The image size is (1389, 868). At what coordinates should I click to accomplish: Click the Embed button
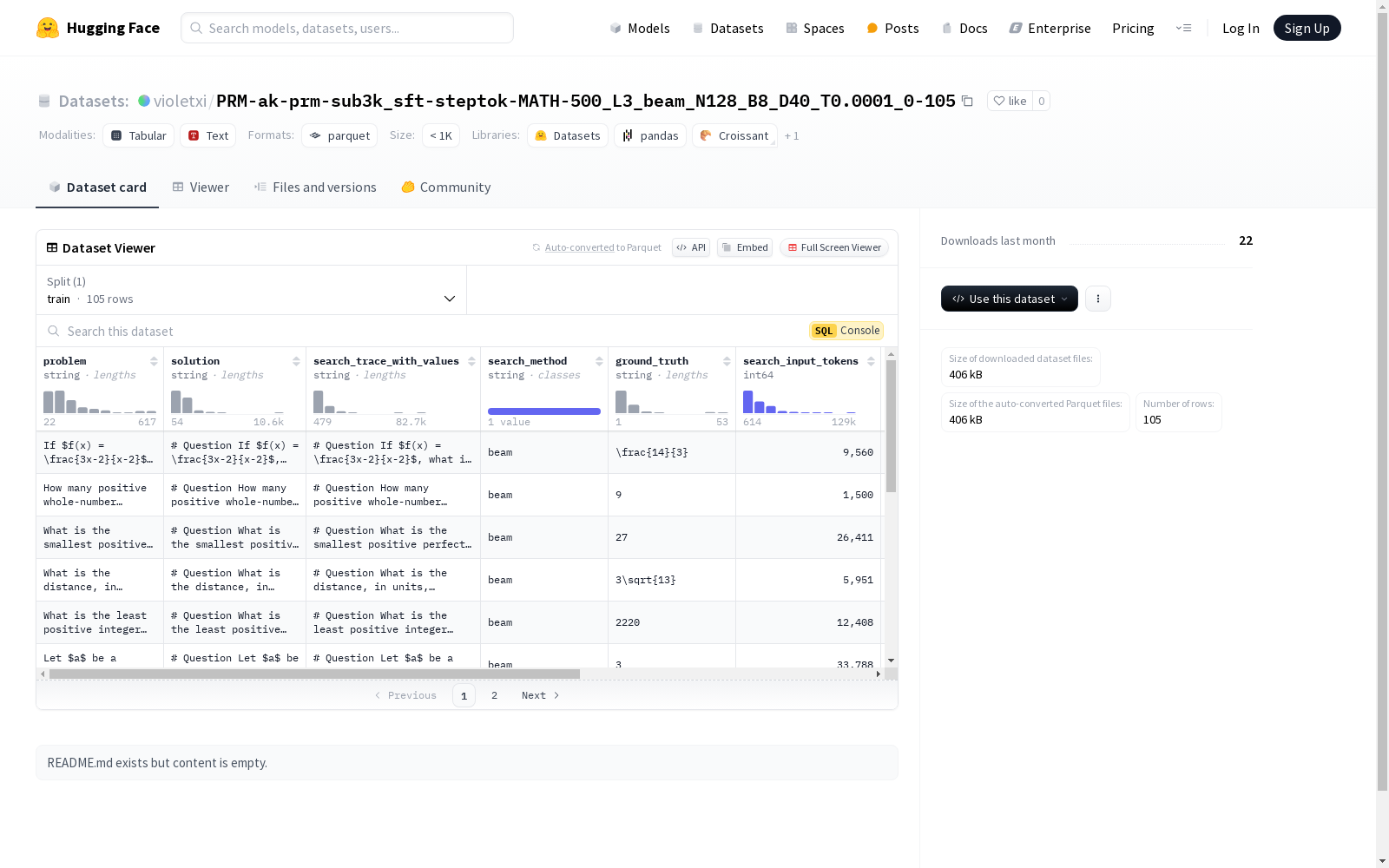click(x=745, y=247)
